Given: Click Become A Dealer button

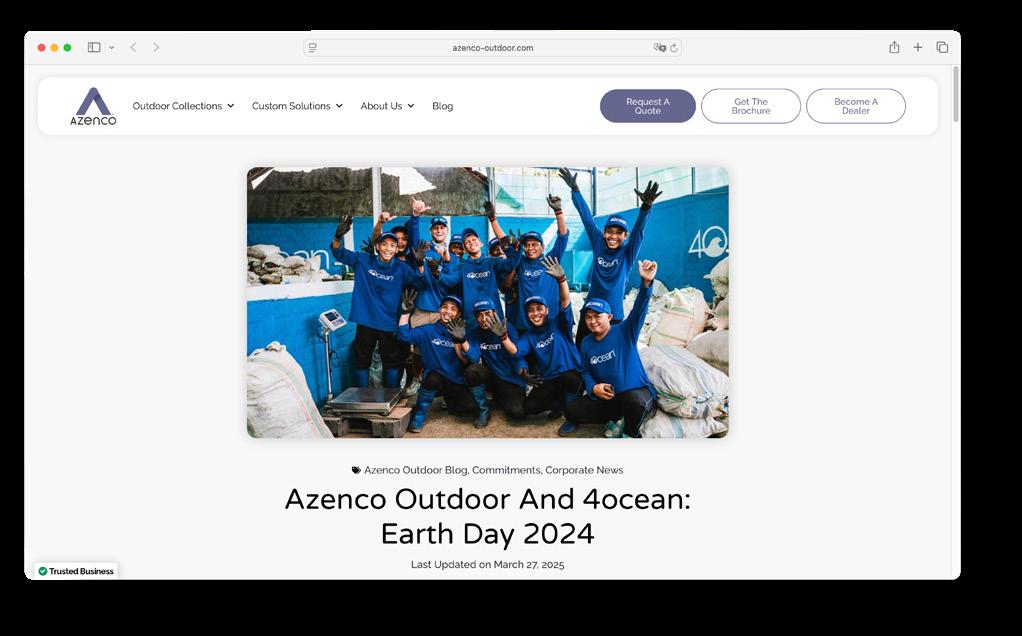Looking at the screenshot, I should point(856,106).
